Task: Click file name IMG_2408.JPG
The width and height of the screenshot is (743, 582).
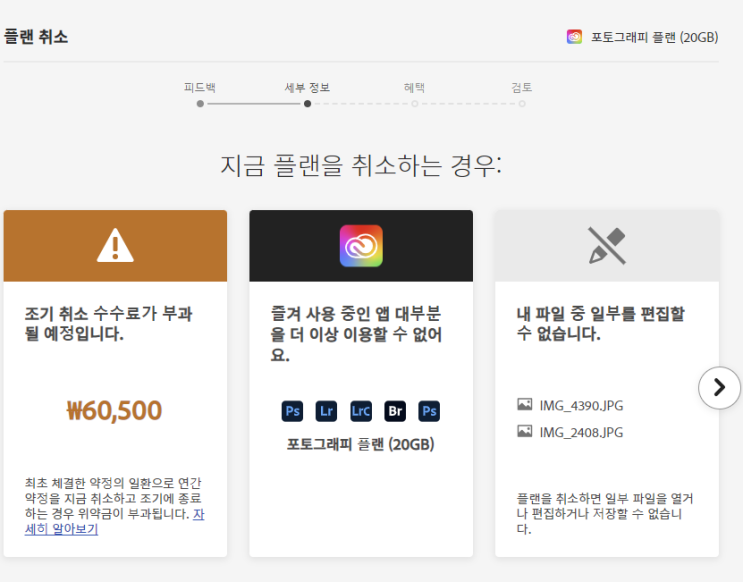Action: [x=581, y=432]
